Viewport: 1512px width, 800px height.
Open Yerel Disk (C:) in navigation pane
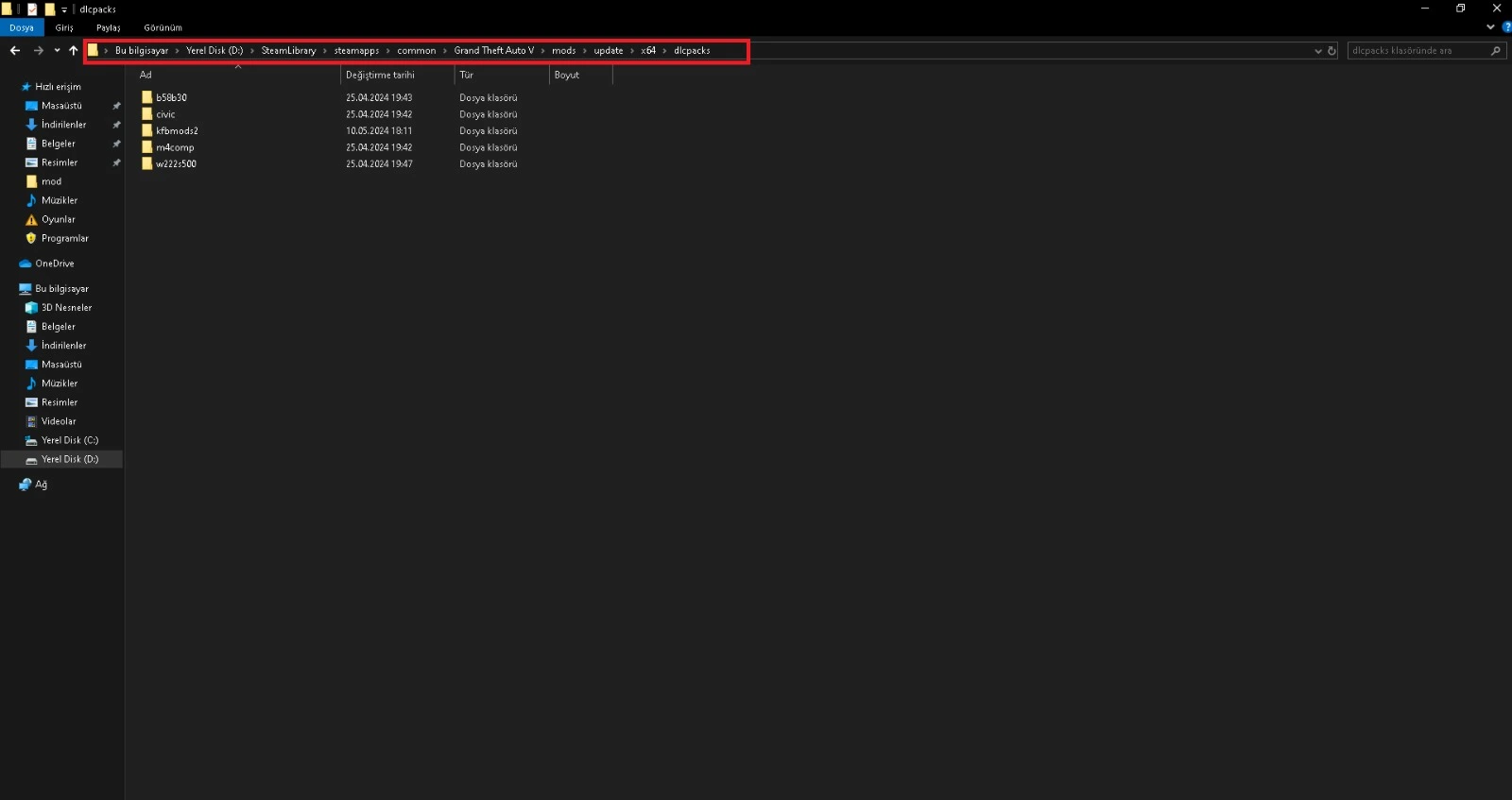click(69, 440)
